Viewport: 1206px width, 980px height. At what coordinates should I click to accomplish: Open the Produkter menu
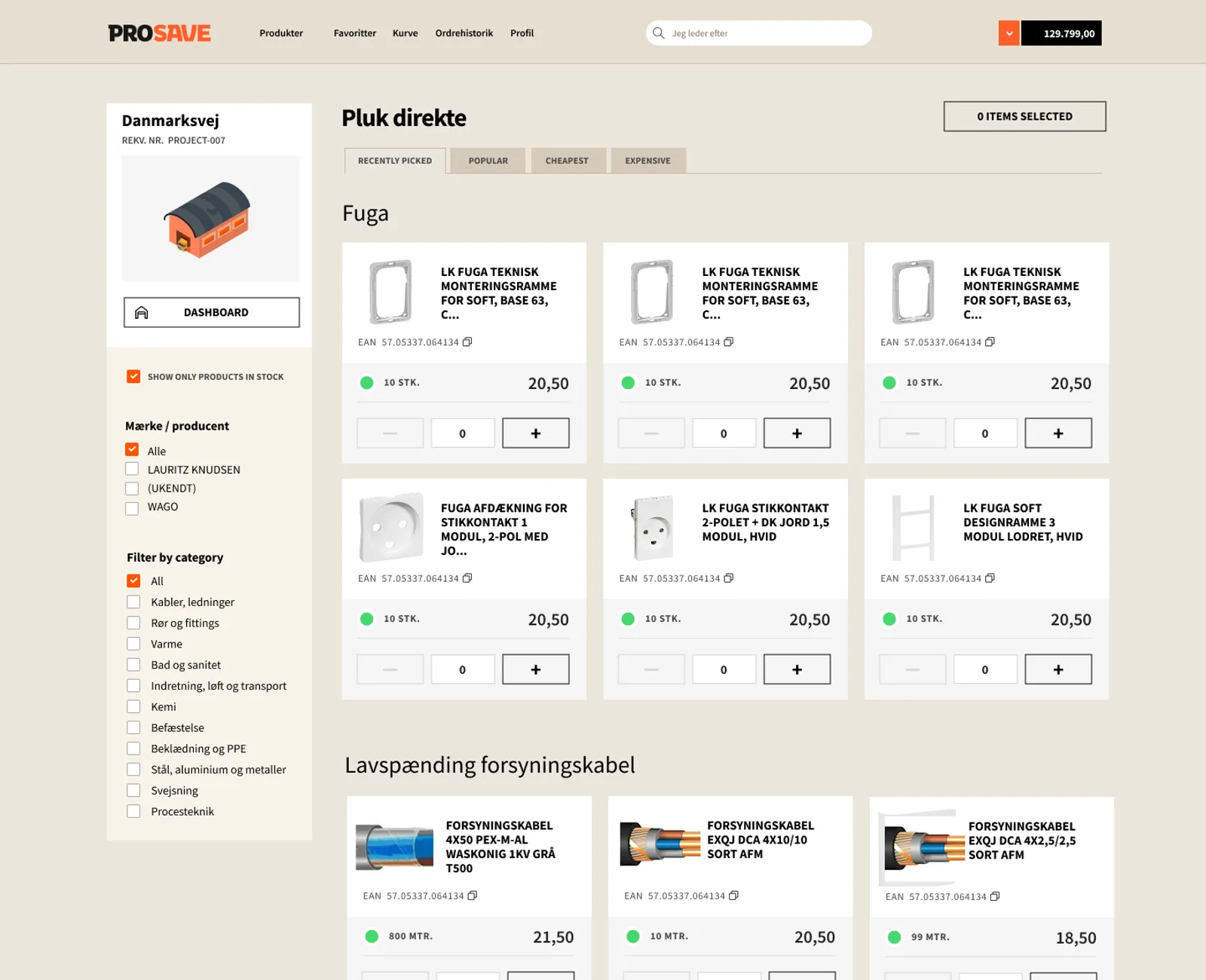click(x=281, y=33)
